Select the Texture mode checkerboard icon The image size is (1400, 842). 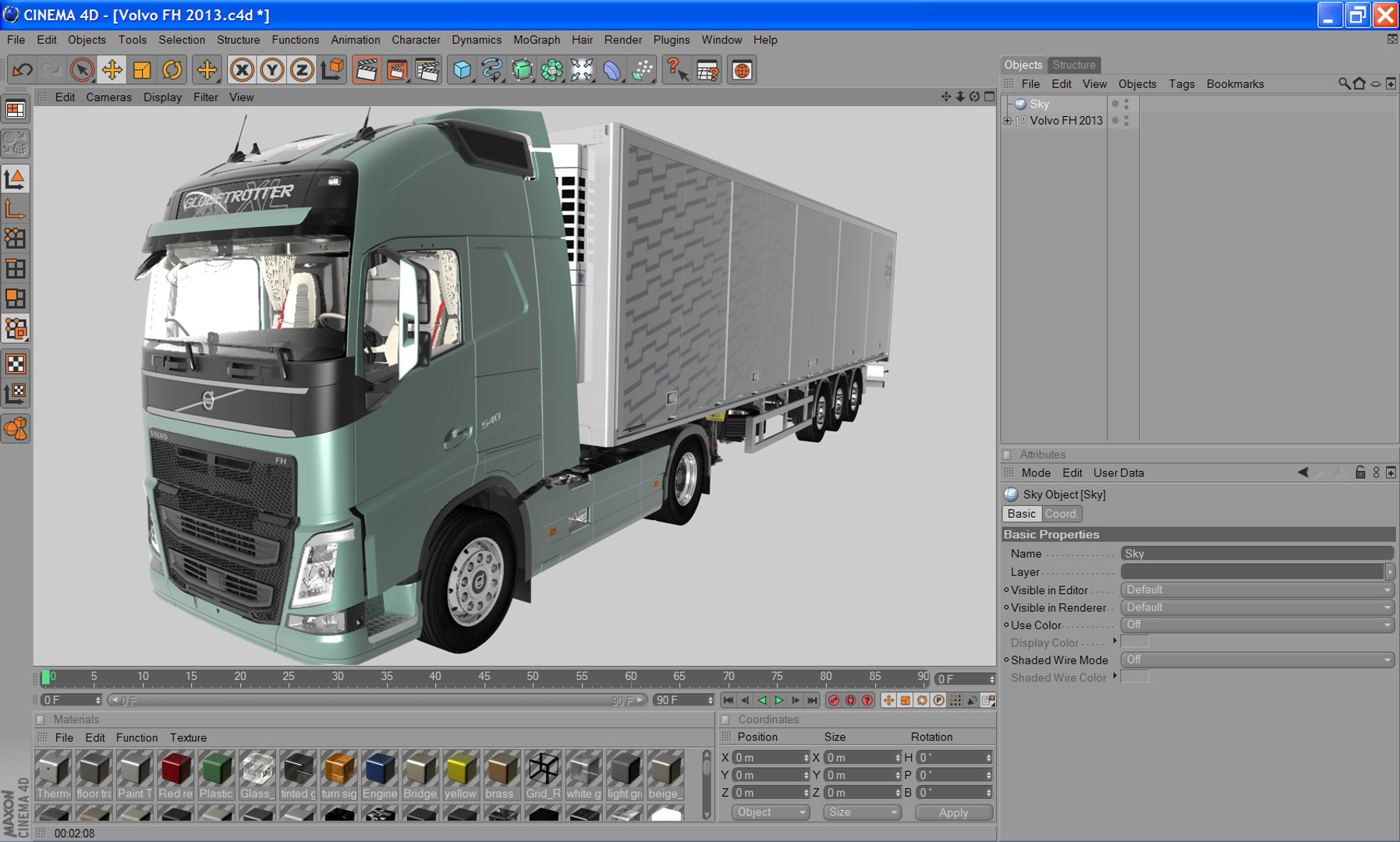point(16,363)
